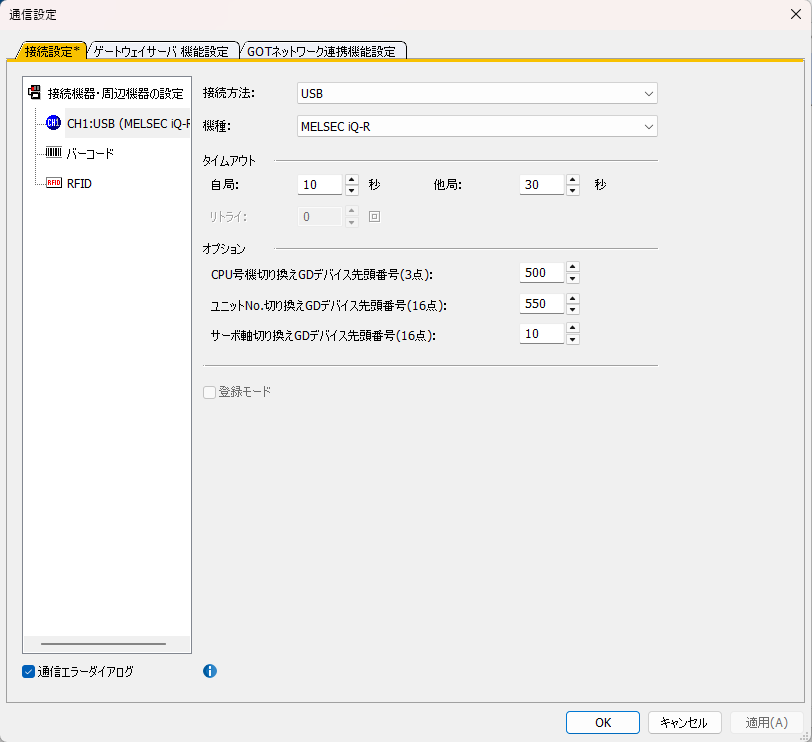The height and width of the screenshot is (742, 812).
Task: Click the barcode icon in tree
Action: pos(53,153)
